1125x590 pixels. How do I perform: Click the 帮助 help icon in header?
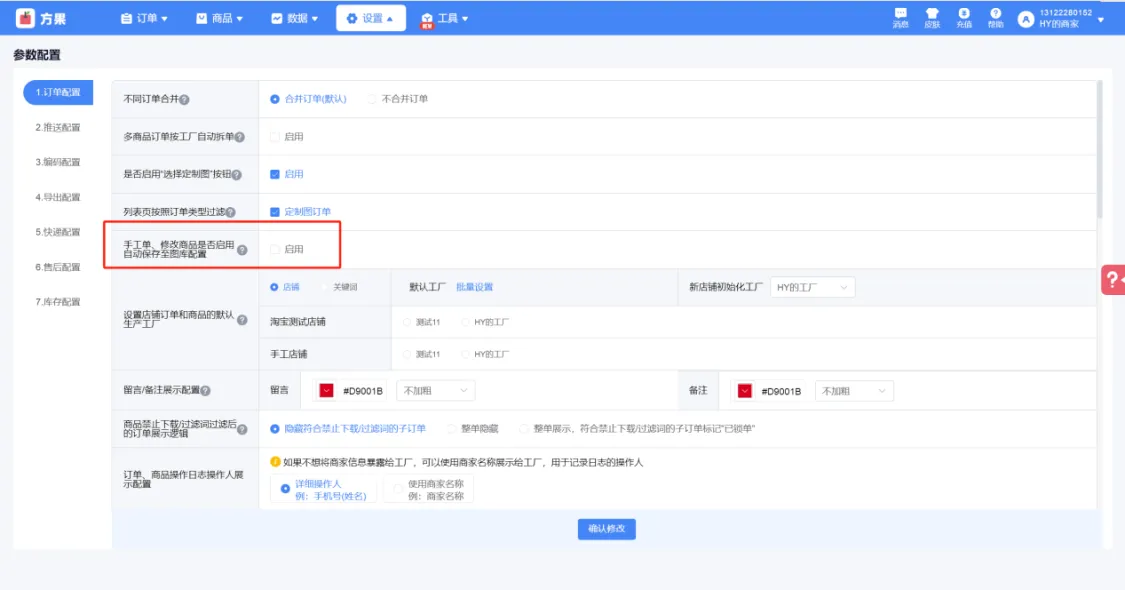coord(995,15)
